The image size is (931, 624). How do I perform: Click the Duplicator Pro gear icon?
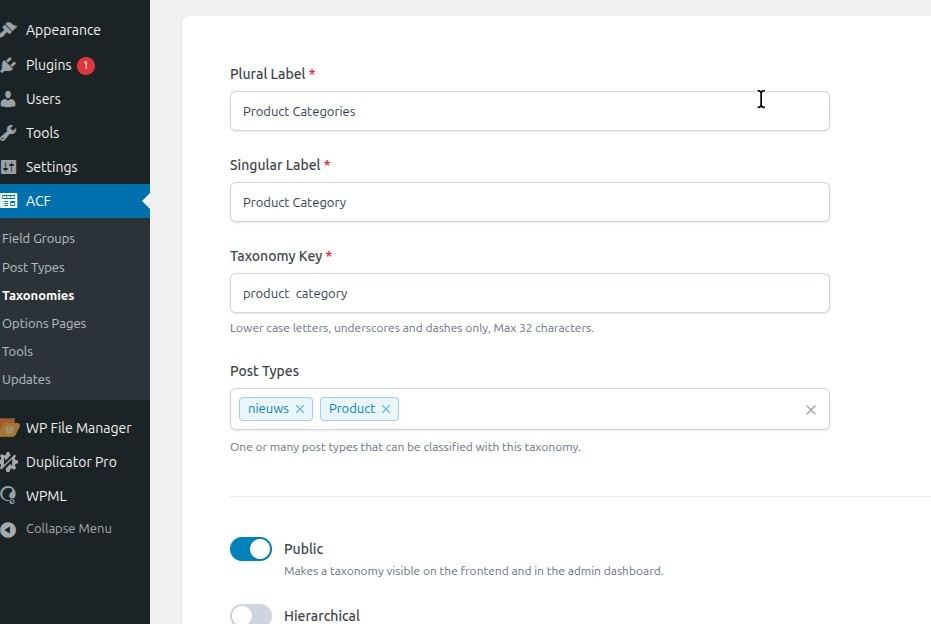point(9,462)
